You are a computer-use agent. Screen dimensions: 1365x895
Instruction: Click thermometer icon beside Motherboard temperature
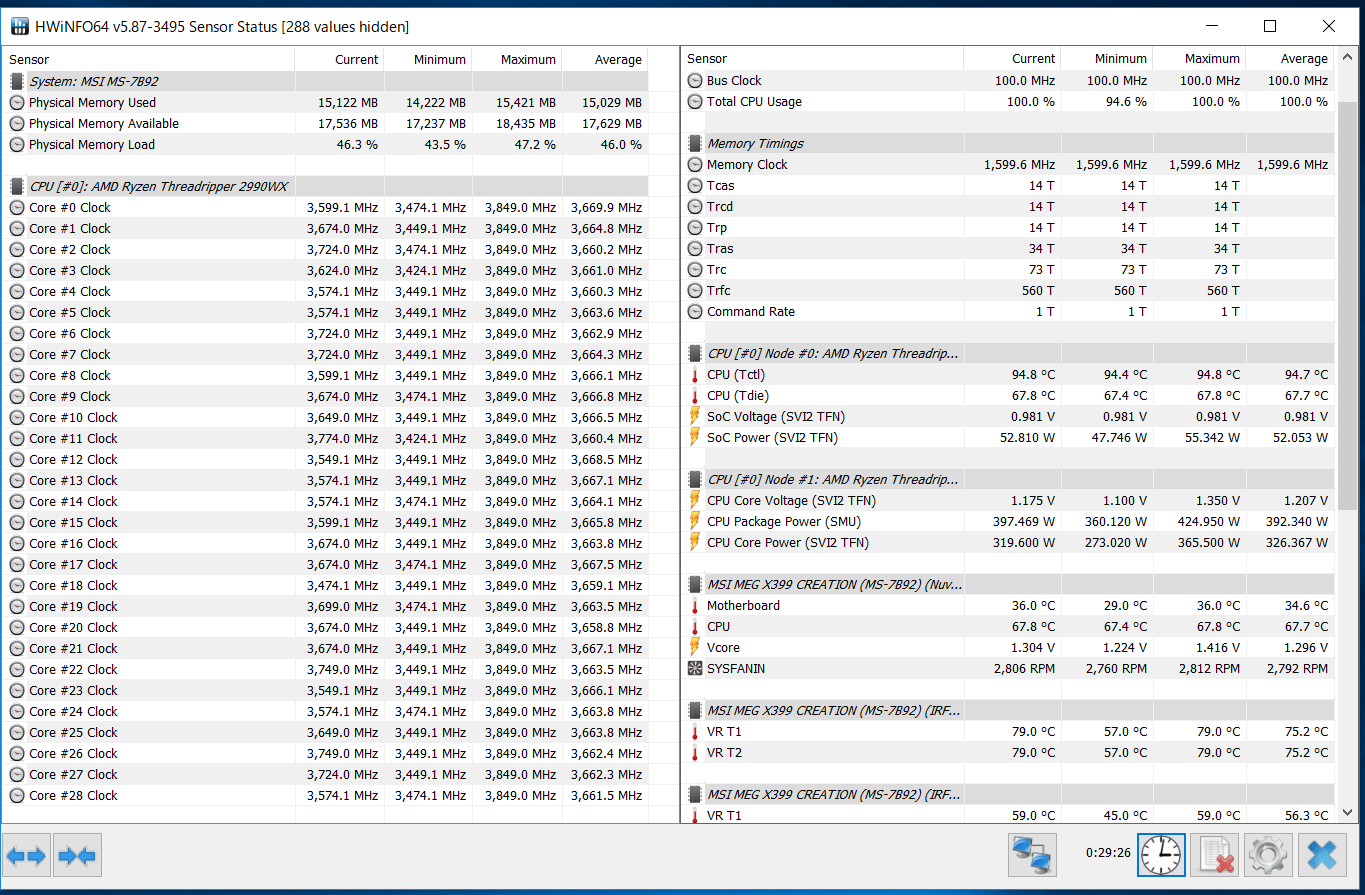click(x=695, y=606)
